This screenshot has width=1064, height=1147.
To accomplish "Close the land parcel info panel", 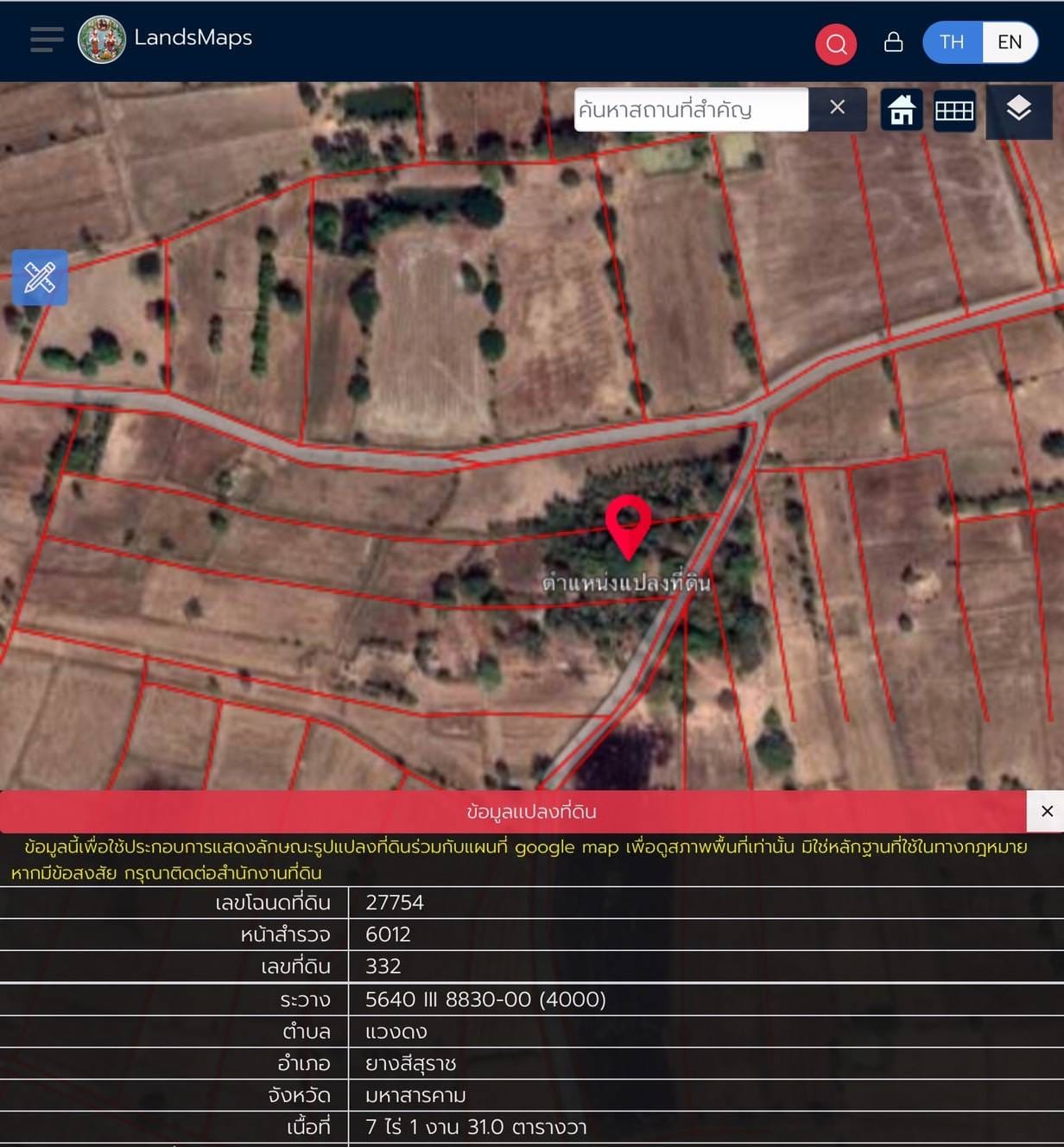I will click(x=1047, y=812).
